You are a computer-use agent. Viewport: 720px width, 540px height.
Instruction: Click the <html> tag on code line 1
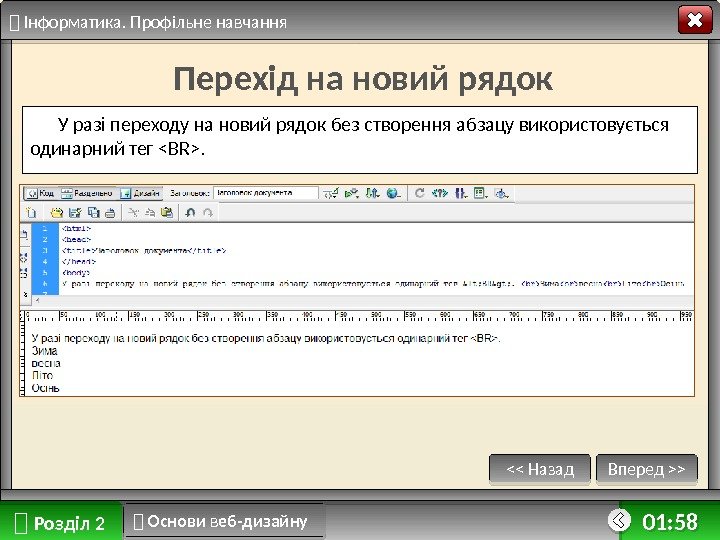pos(76,228)
